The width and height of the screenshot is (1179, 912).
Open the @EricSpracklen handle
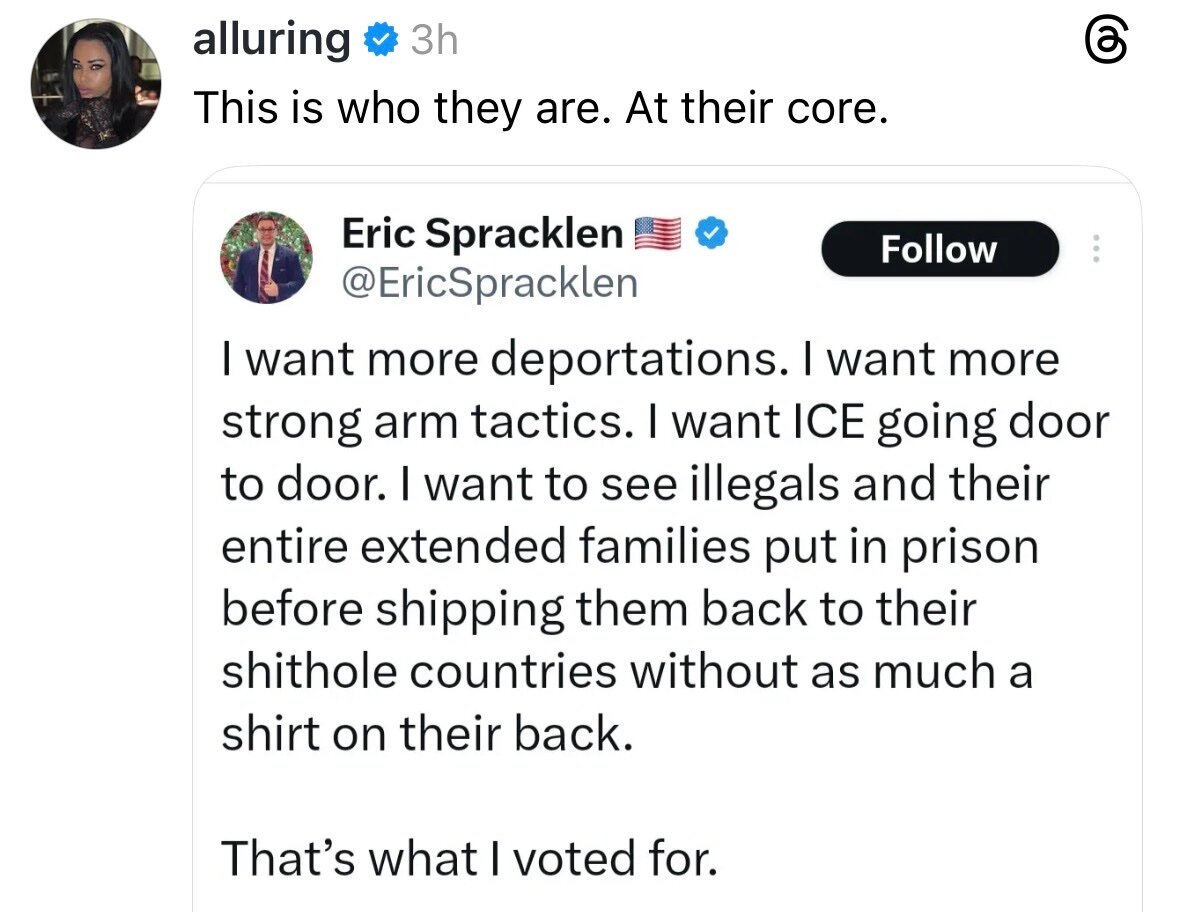(x=489, y=283)
